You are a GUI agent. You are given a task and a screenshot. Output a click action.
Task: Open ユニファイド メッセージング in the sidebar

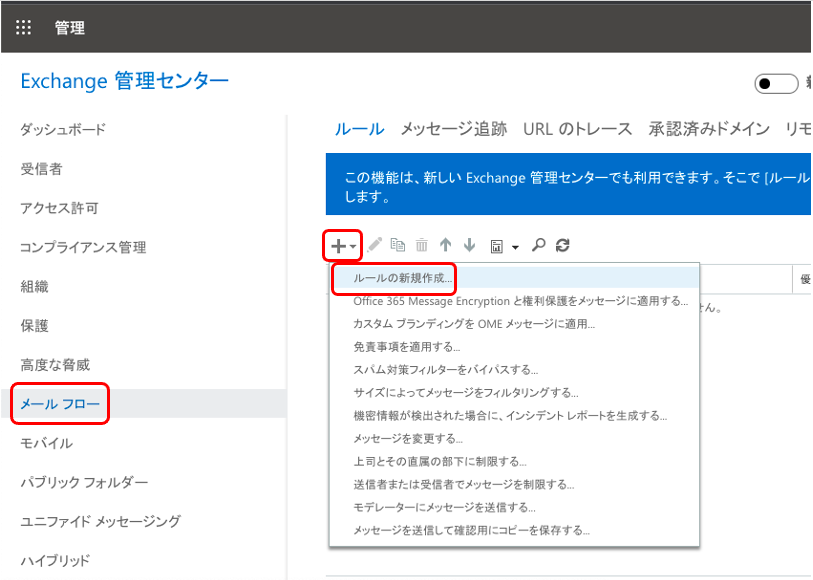point(101,521)
